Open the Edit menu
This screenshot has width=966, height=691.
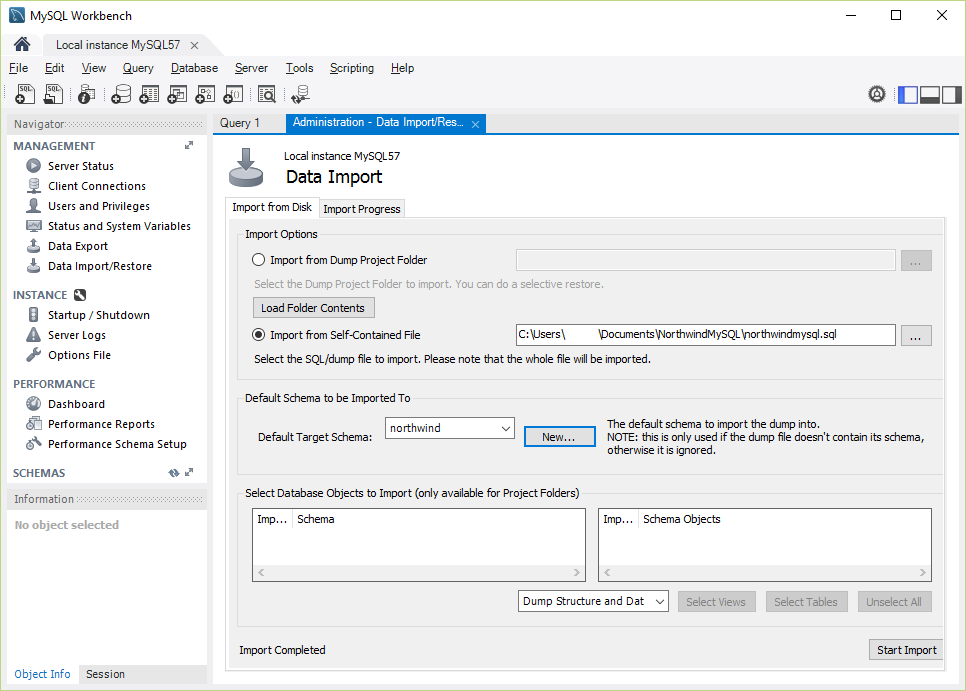pos(54,68)
